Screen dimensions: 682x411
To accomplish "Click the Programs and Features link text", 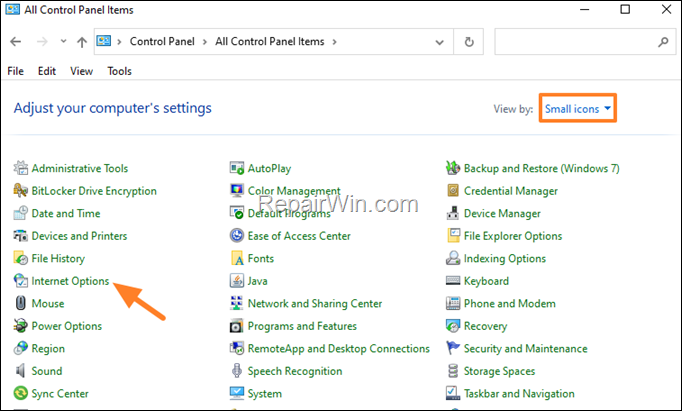I will pos(302,326).
